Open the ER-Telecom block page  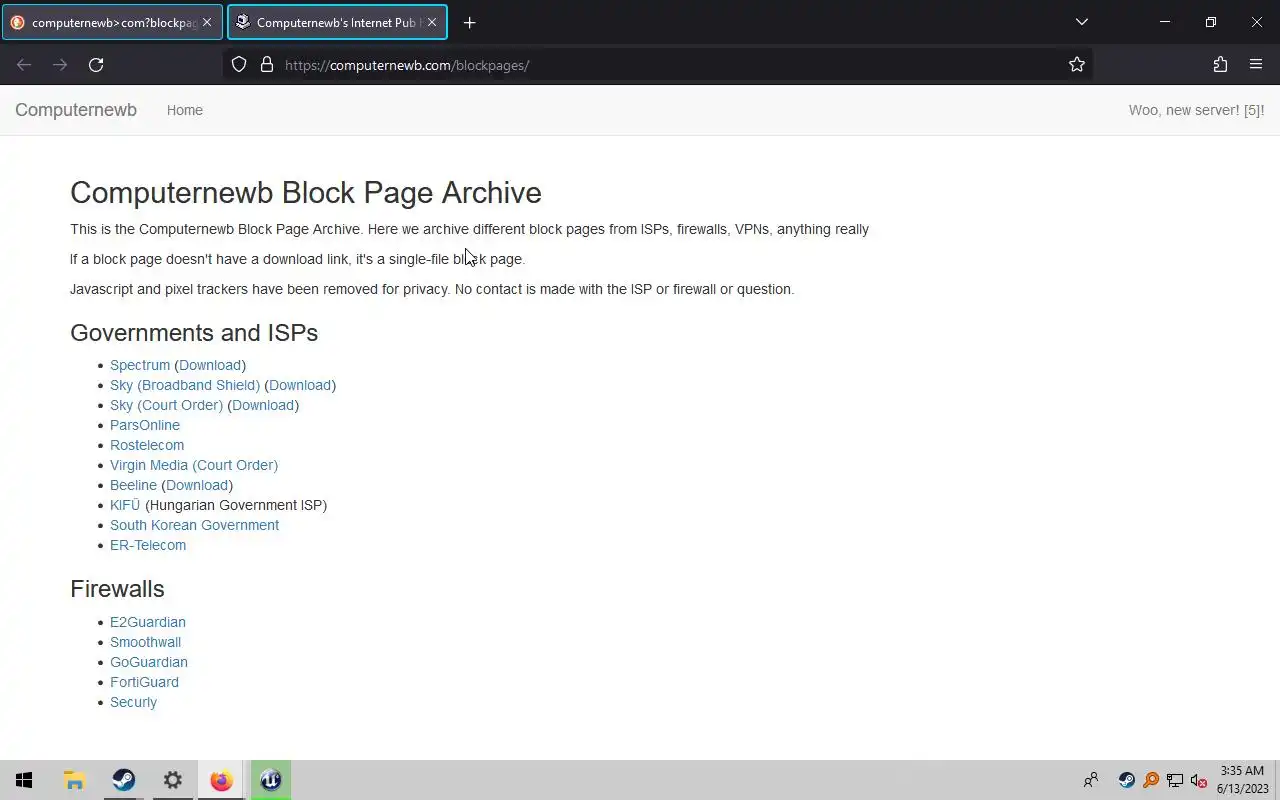[148, 545]
